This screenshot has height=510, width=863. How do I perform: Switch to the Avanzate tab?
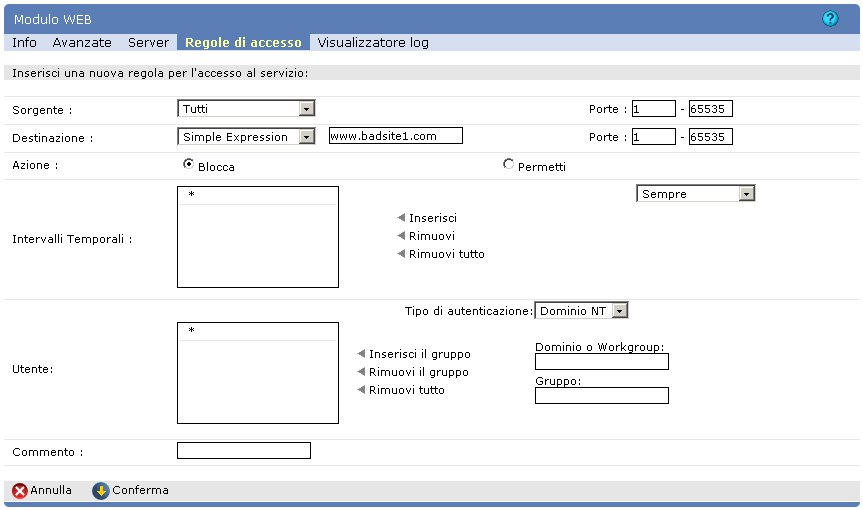tap(82, 43)
